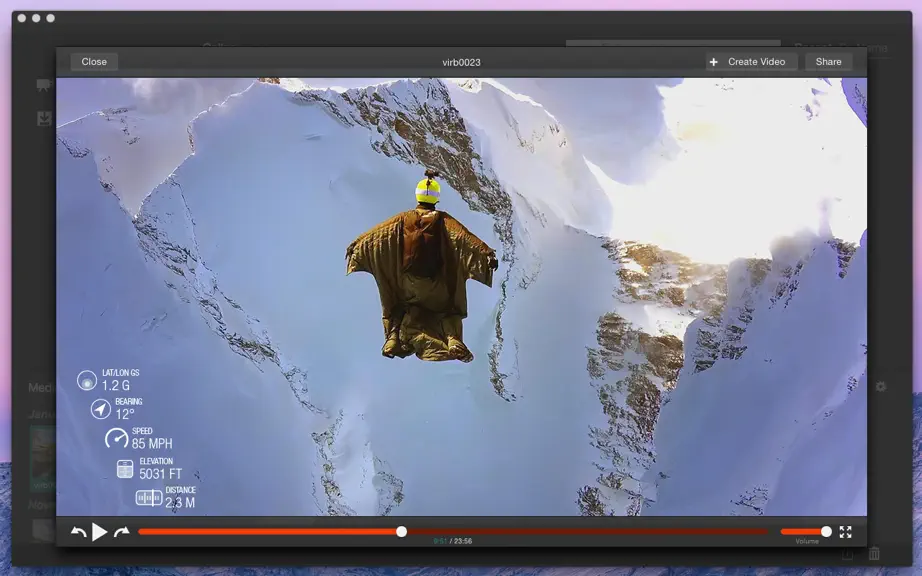
Task: Click the Lat/Lon Gs circular gauge icon
Action: tap(87, 380)
